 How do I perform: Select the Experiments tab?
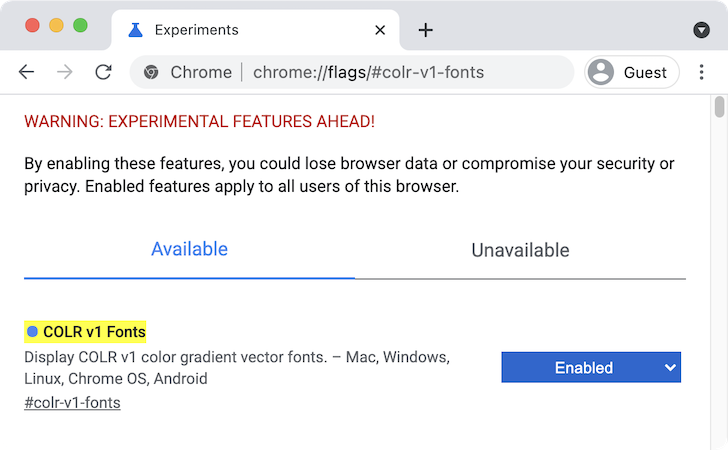[x=255, y=30]
